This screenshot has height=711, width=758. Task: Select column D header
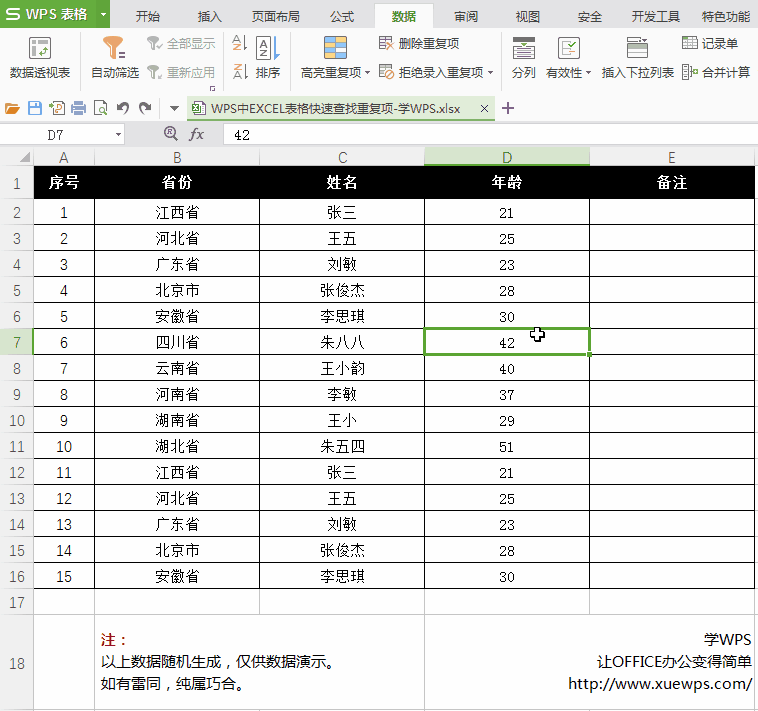coord(507,158)
